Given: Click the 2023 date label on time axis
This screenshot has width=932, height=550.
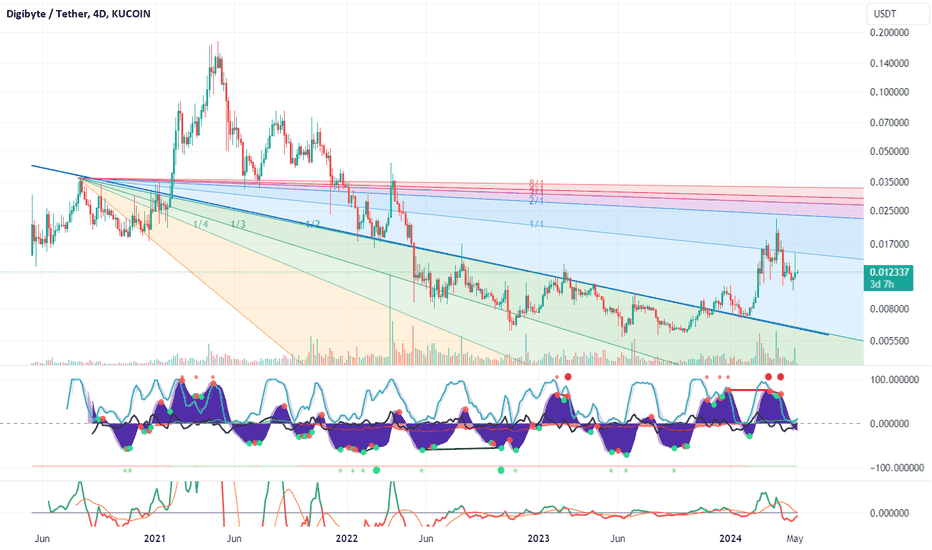Looking at the screenshot, I should (x=539, y=539).
